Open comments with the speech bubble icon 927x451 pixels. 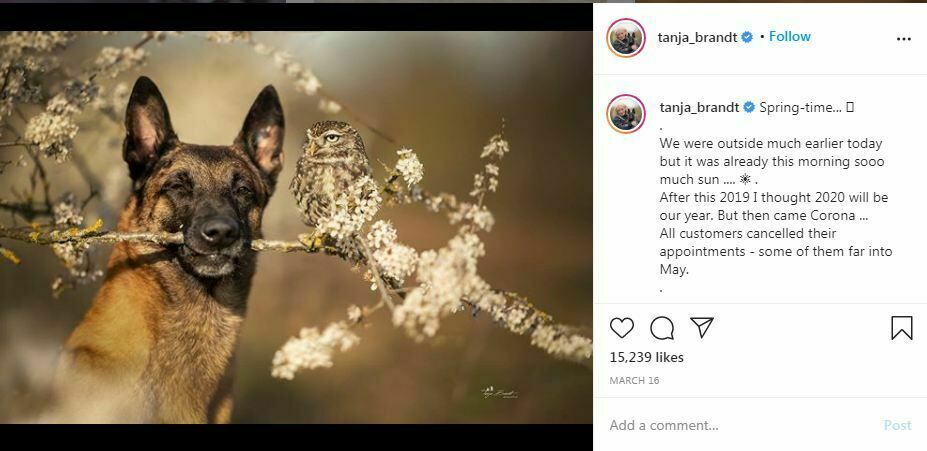pyautogui.click(x=662, y=328)
